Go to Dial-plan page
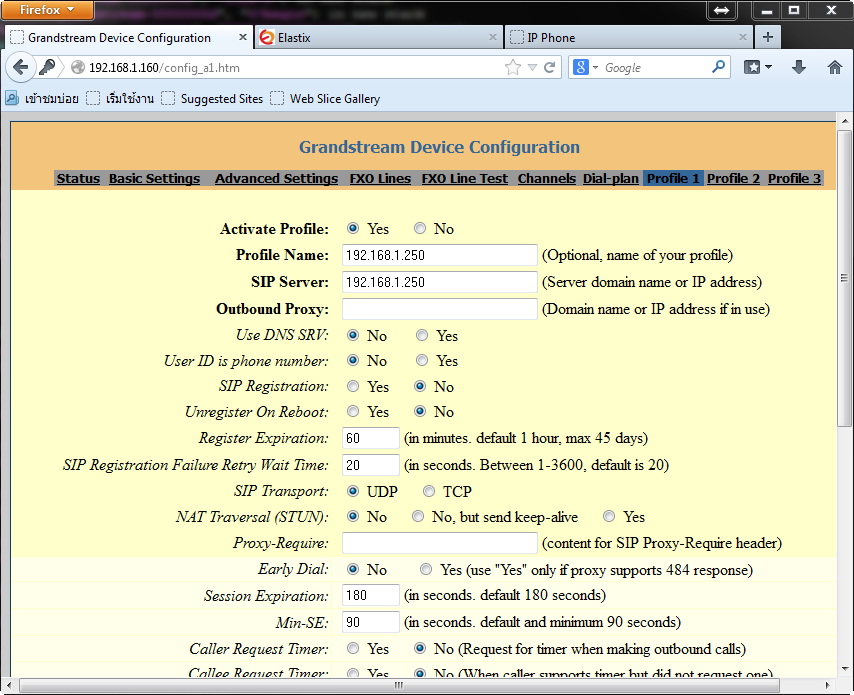The width and height of the screenshot is (854, 695). click(x=611, y=179)
